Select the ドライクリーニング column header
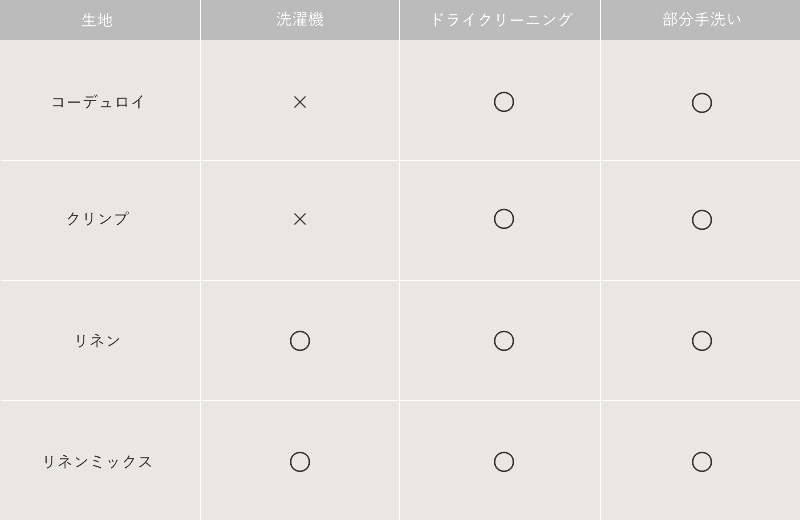 coord(502,19)
